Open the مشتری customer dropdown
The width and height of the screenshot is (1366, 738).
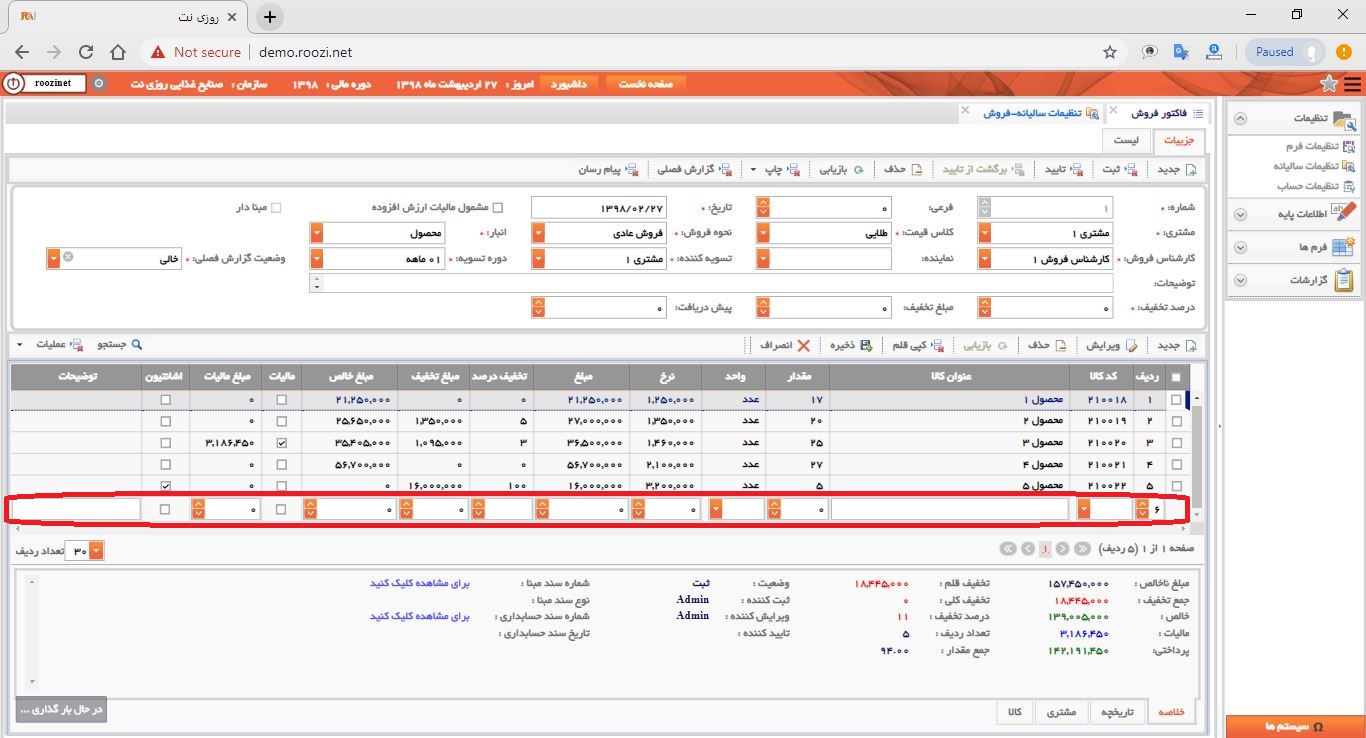(985, 233)
